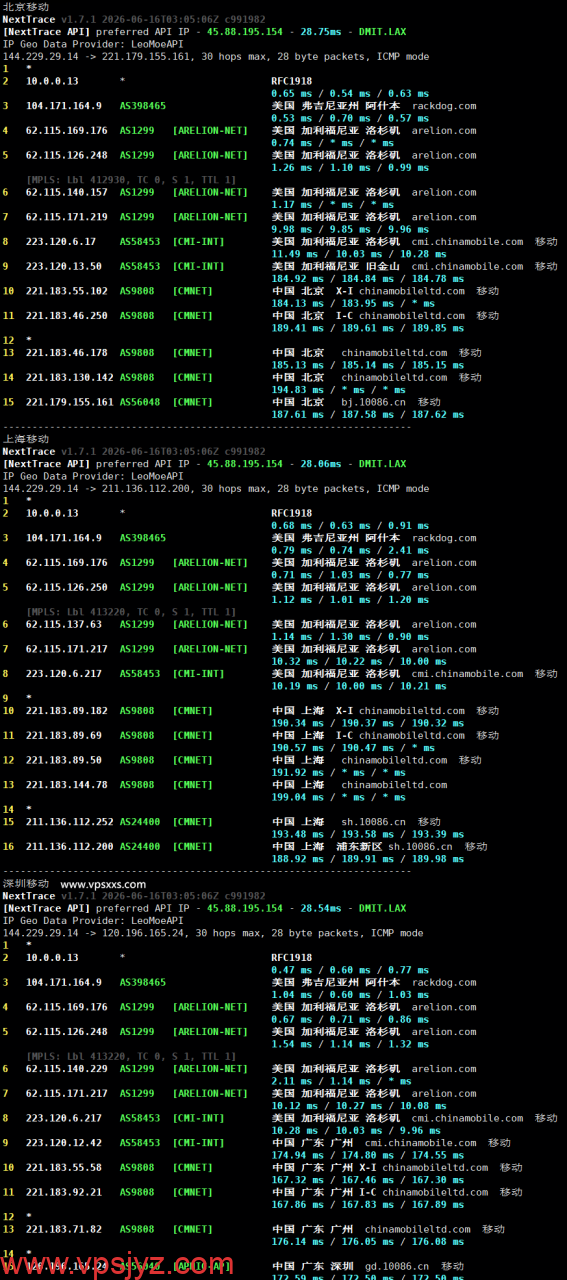
Task: Click the 浦东新区 district text
Action: coord(359,846)
